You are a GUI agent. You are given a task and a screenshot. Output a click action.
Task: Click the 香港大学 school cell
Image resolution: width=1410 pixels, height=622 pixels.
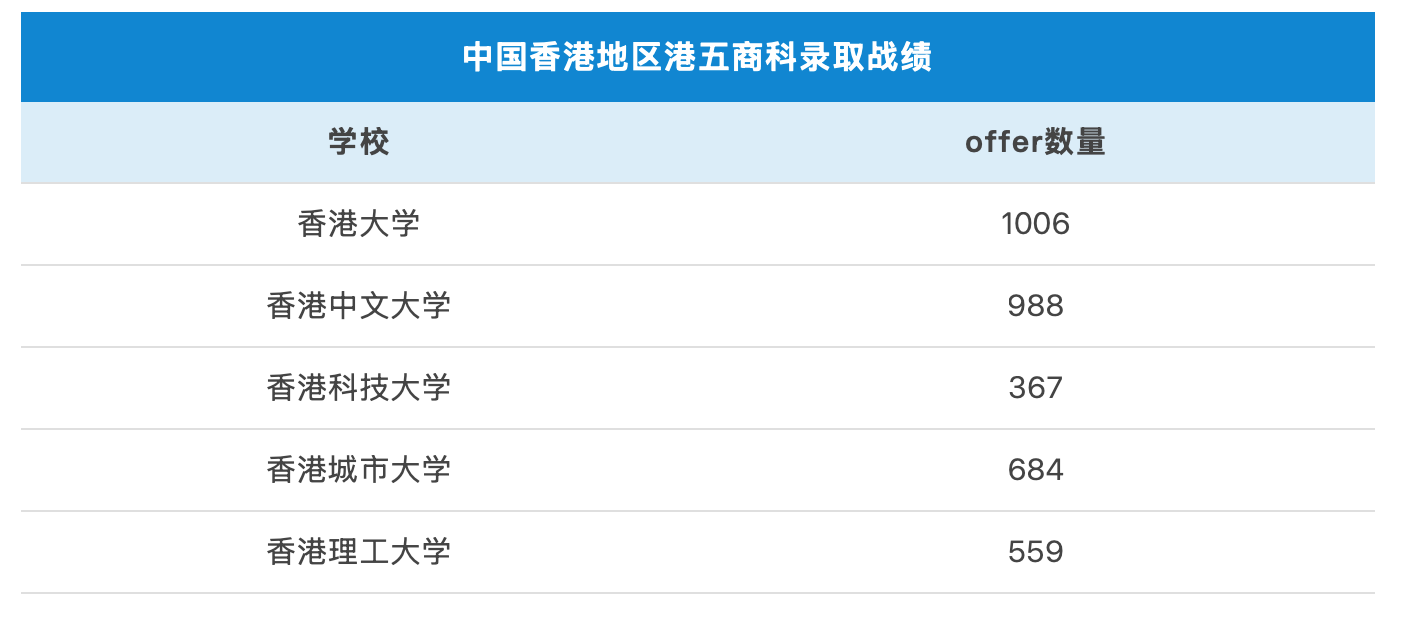point(359,224)
